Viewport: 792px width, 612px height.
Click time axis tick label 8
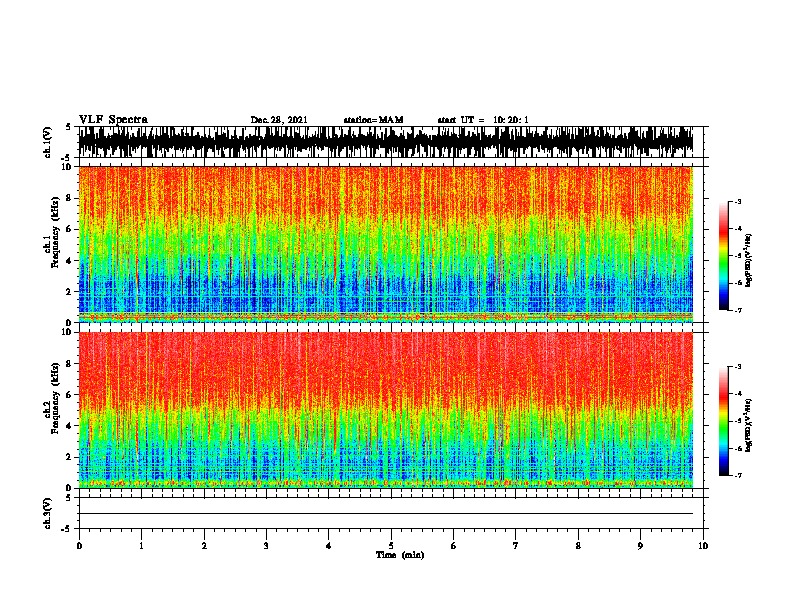point(578,546)
